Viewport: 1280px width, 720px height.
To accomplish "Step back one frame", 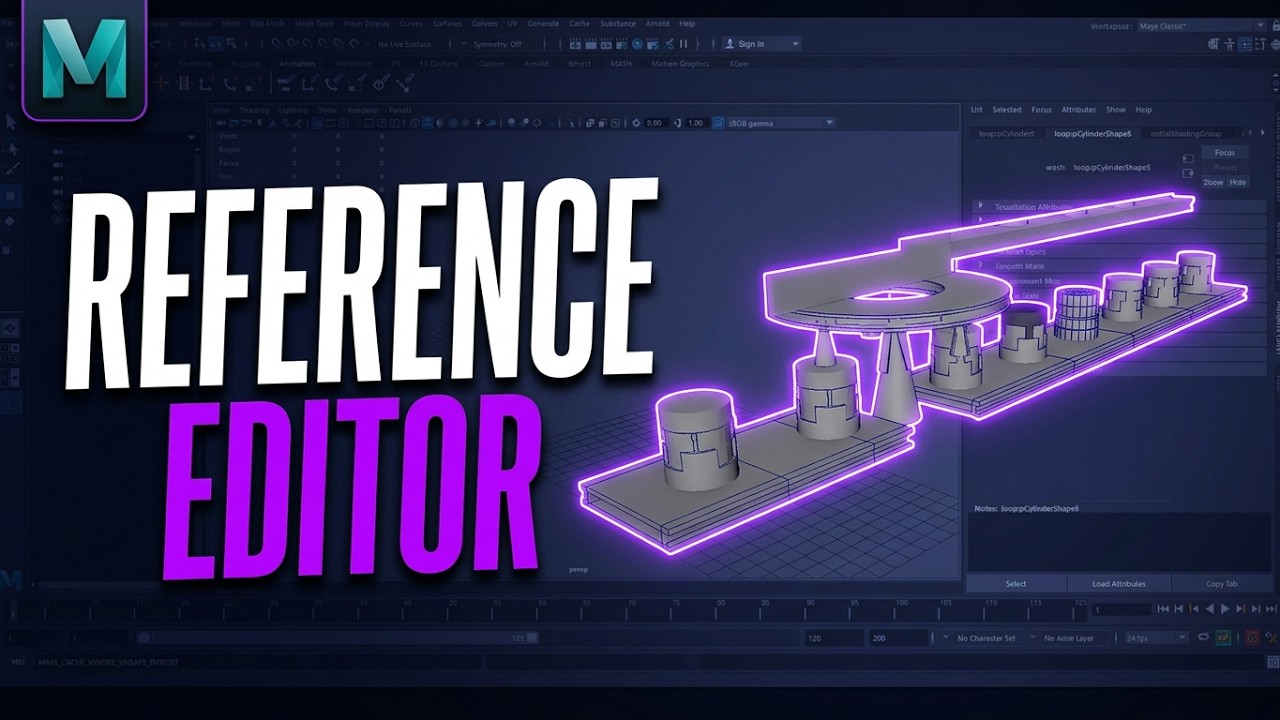I will click(x=1179, y=608).
